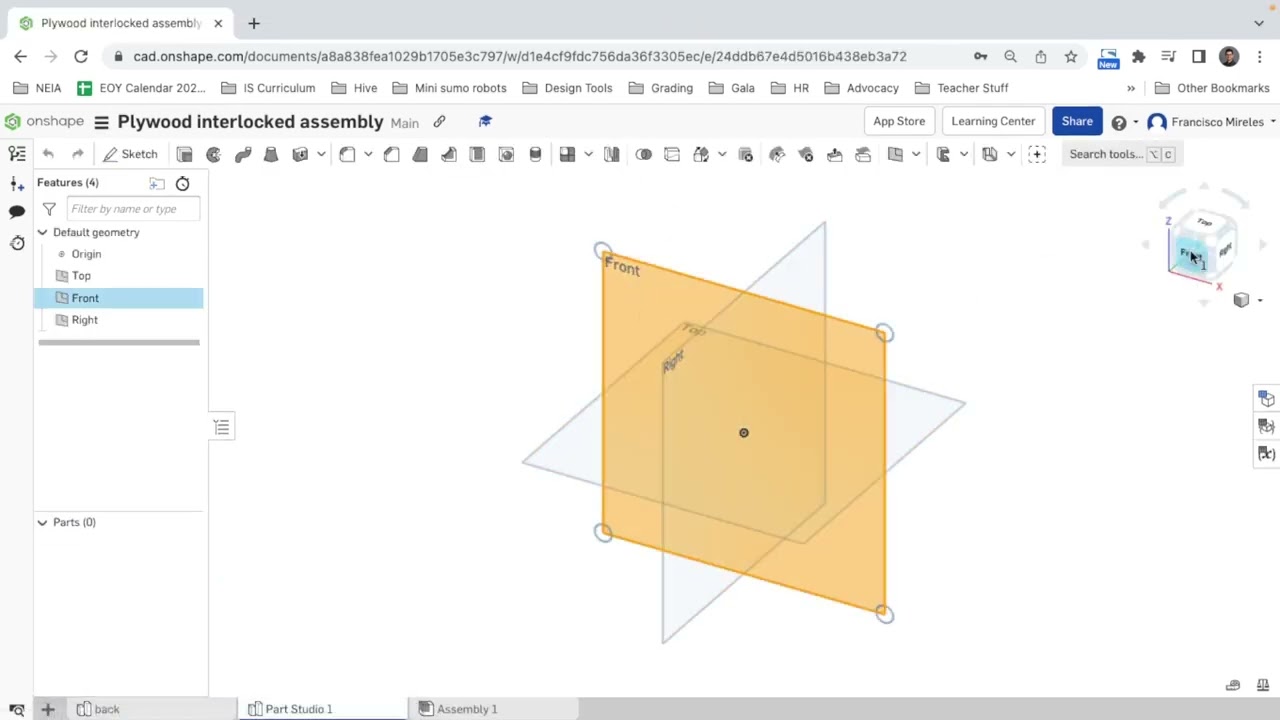
Task: Click the Filter by name or type field
Action: (x=133, y=209)
